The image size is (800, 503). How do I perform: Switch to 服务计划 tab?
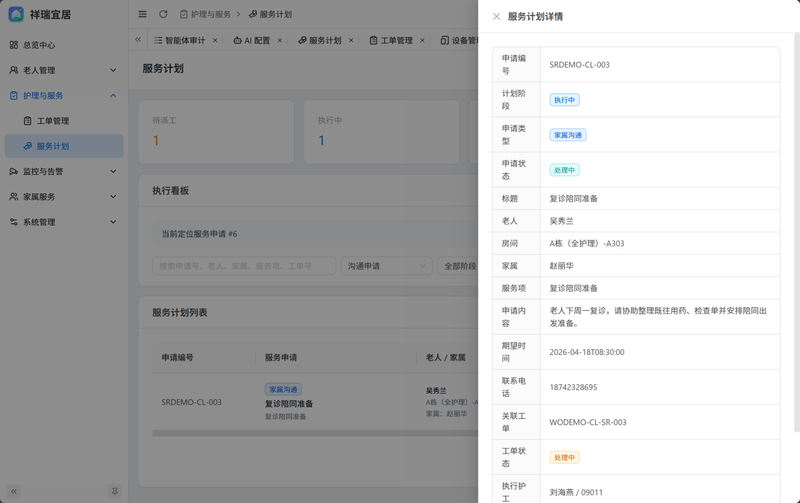pos(320,40)
